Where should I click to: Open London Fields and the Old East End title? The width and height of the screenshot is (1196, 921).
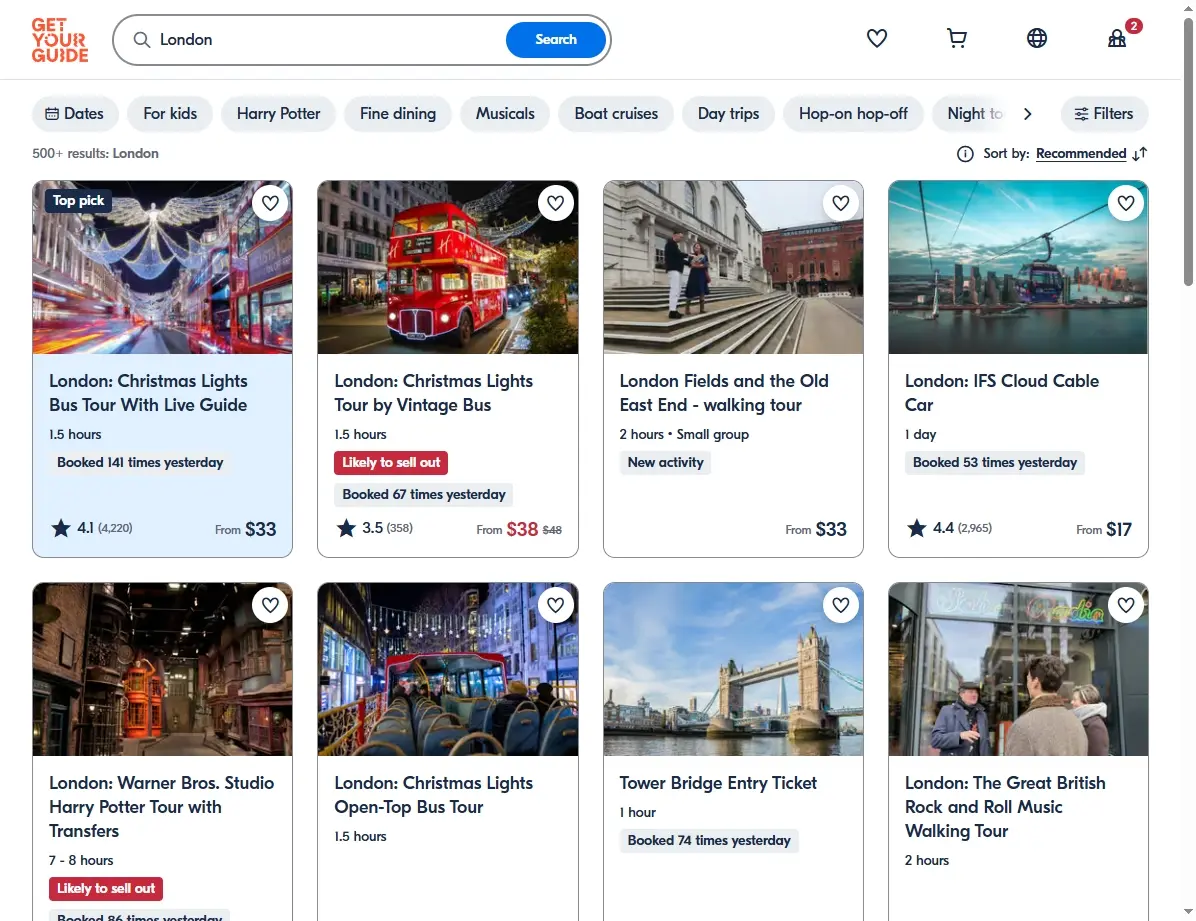724,393
